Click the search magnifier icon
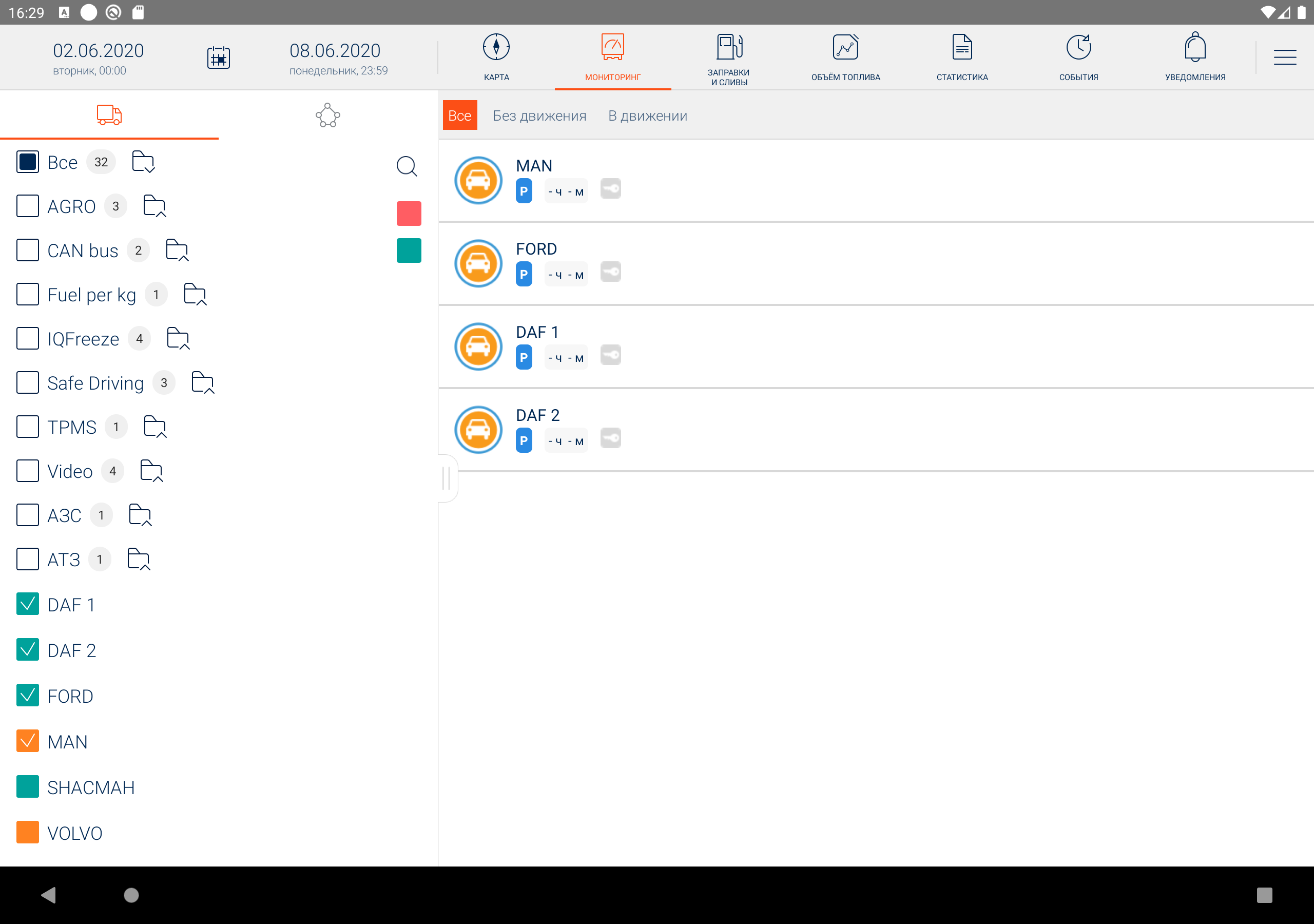The height and width of the screenshot is (924, 1314). 407,166
